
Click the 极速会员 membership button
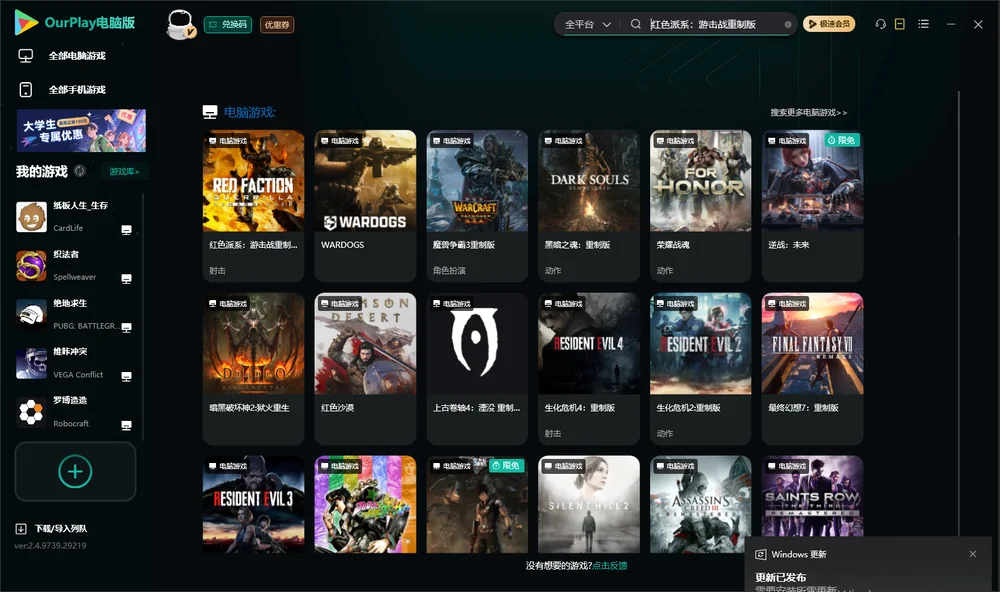[829, 24]
